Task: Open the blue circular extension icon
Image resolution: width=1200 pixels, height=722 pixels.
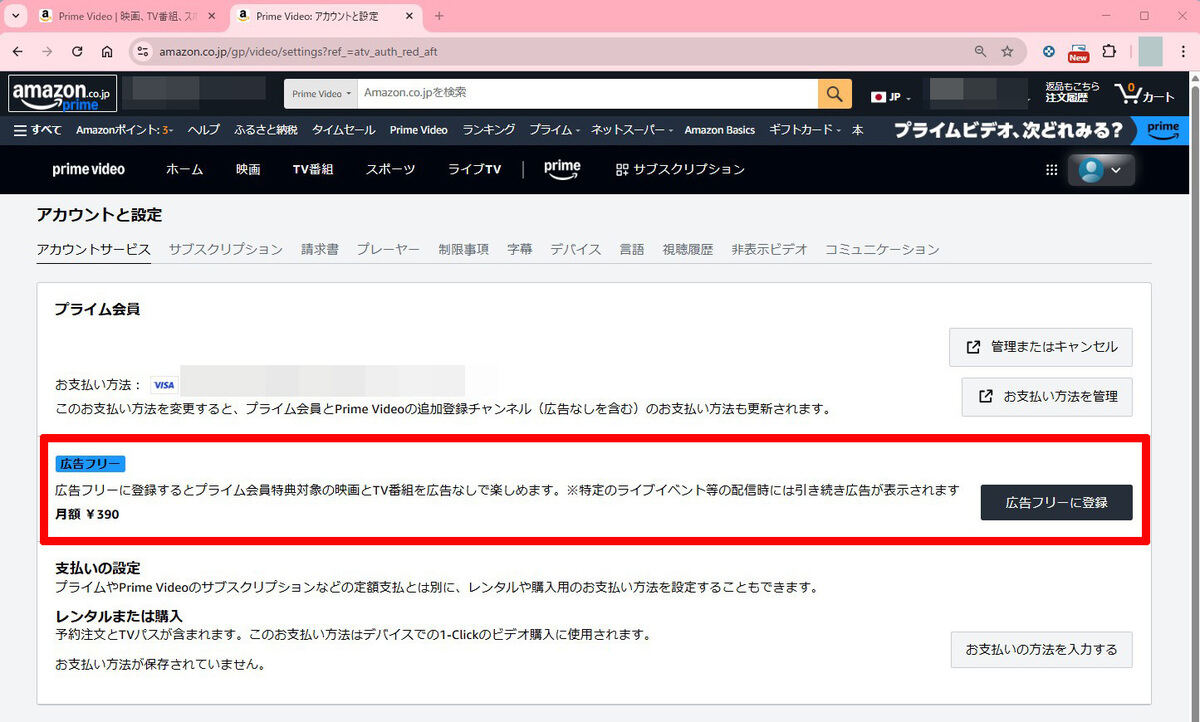Action: pos(1048,52)
